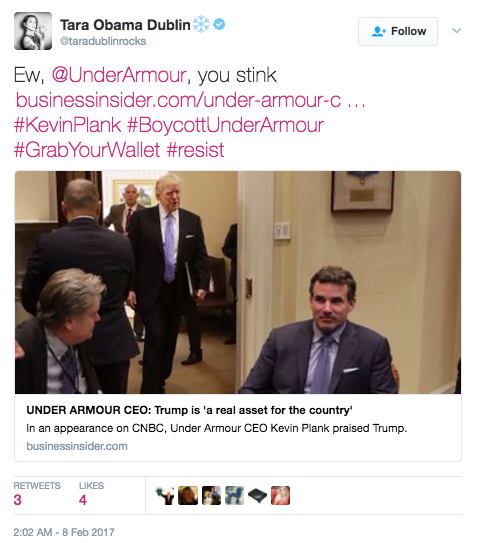View the 3 retweets count
The image size is (478, 543).
coord(18,500)
